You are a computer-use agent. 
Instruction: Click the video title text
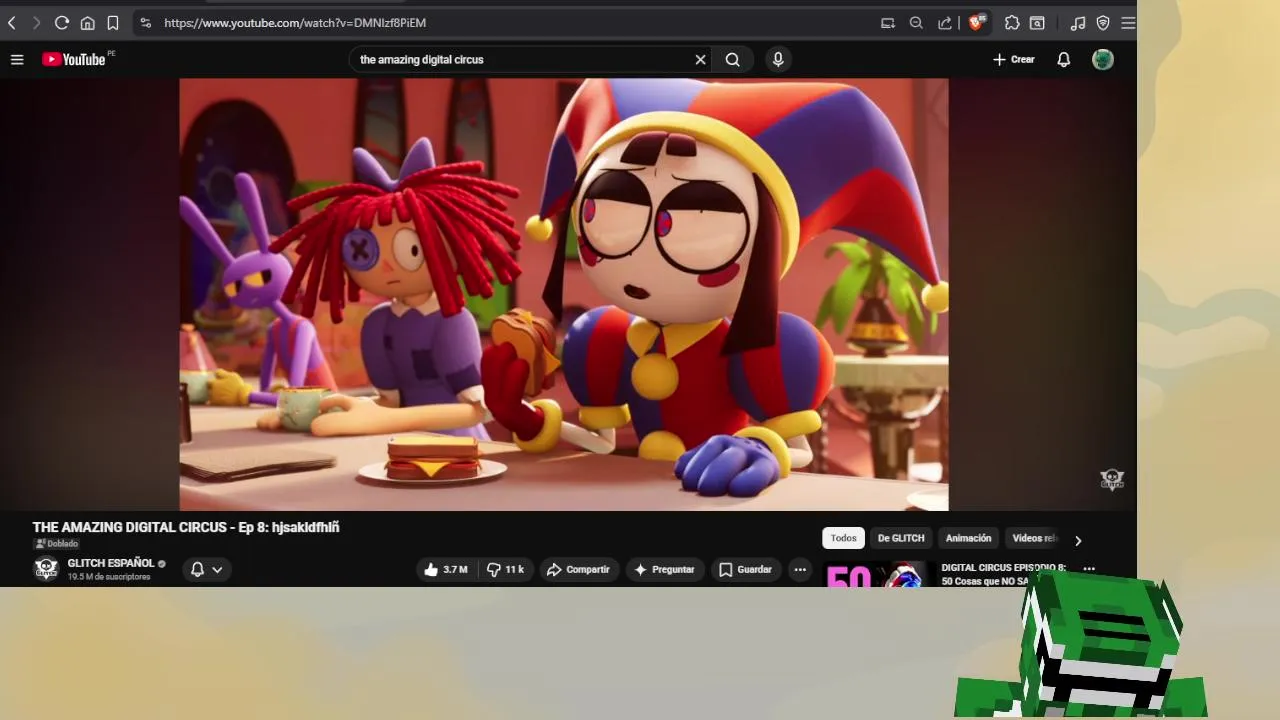tap(186, 527)
